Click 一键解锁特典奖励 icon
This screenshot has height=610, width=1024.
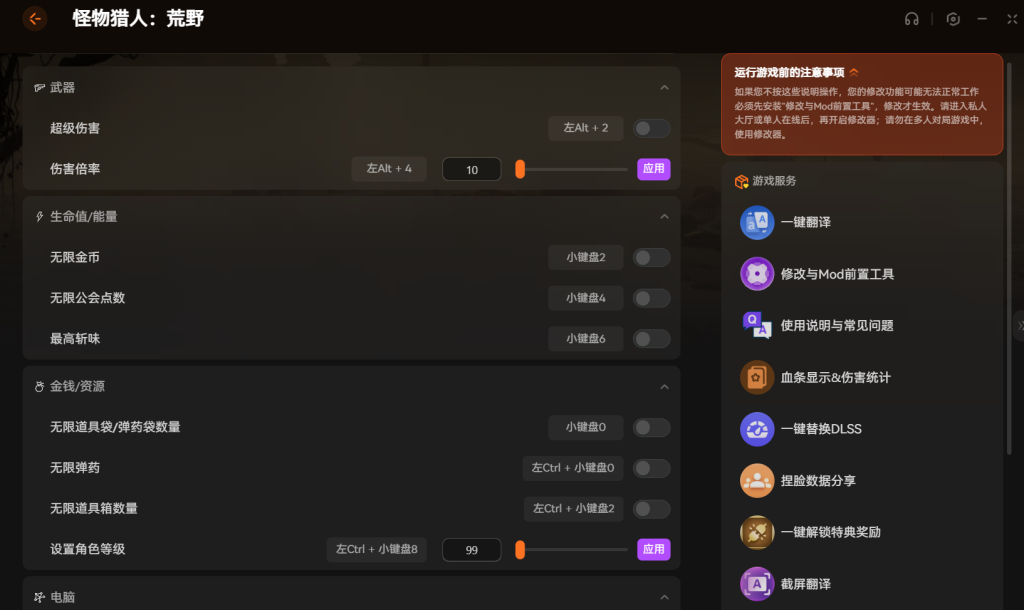tap(757, 532)
